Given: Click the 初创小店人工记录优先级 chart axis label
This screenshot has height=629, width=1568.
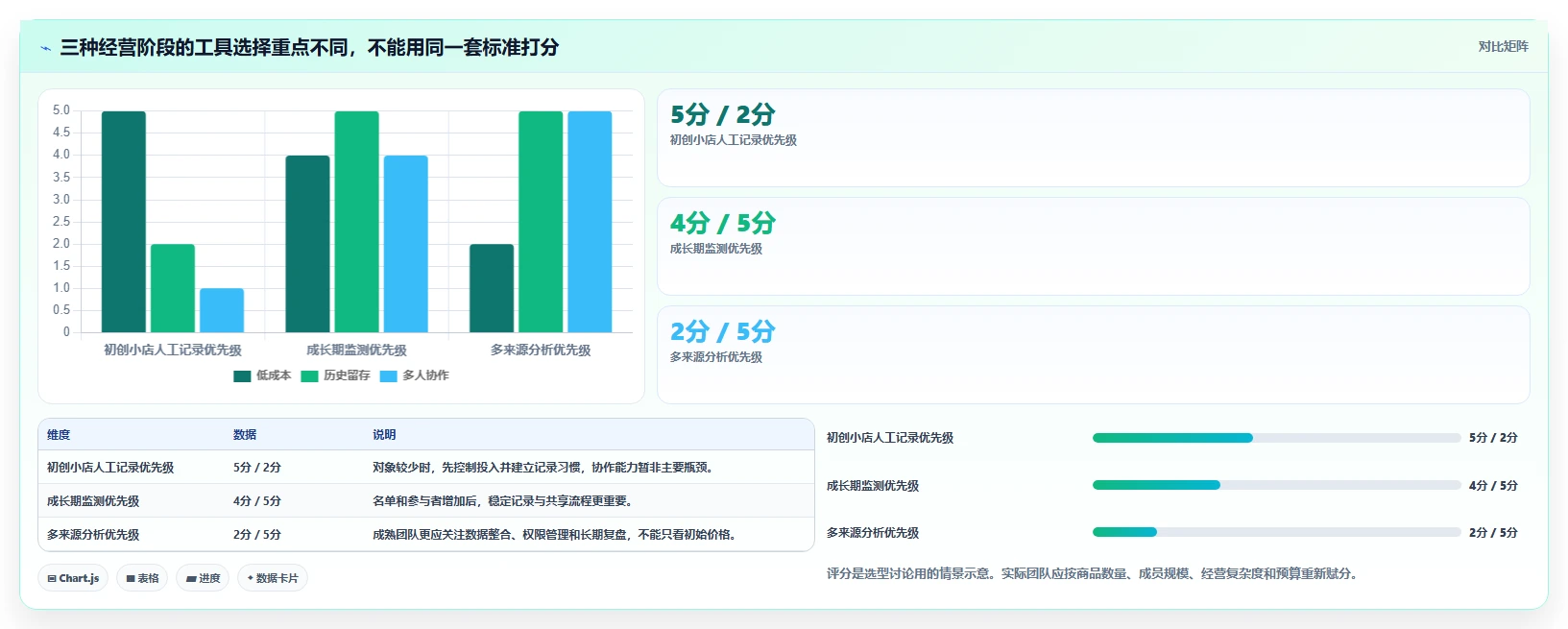Looking at the screenshot, I should (173, 351).
